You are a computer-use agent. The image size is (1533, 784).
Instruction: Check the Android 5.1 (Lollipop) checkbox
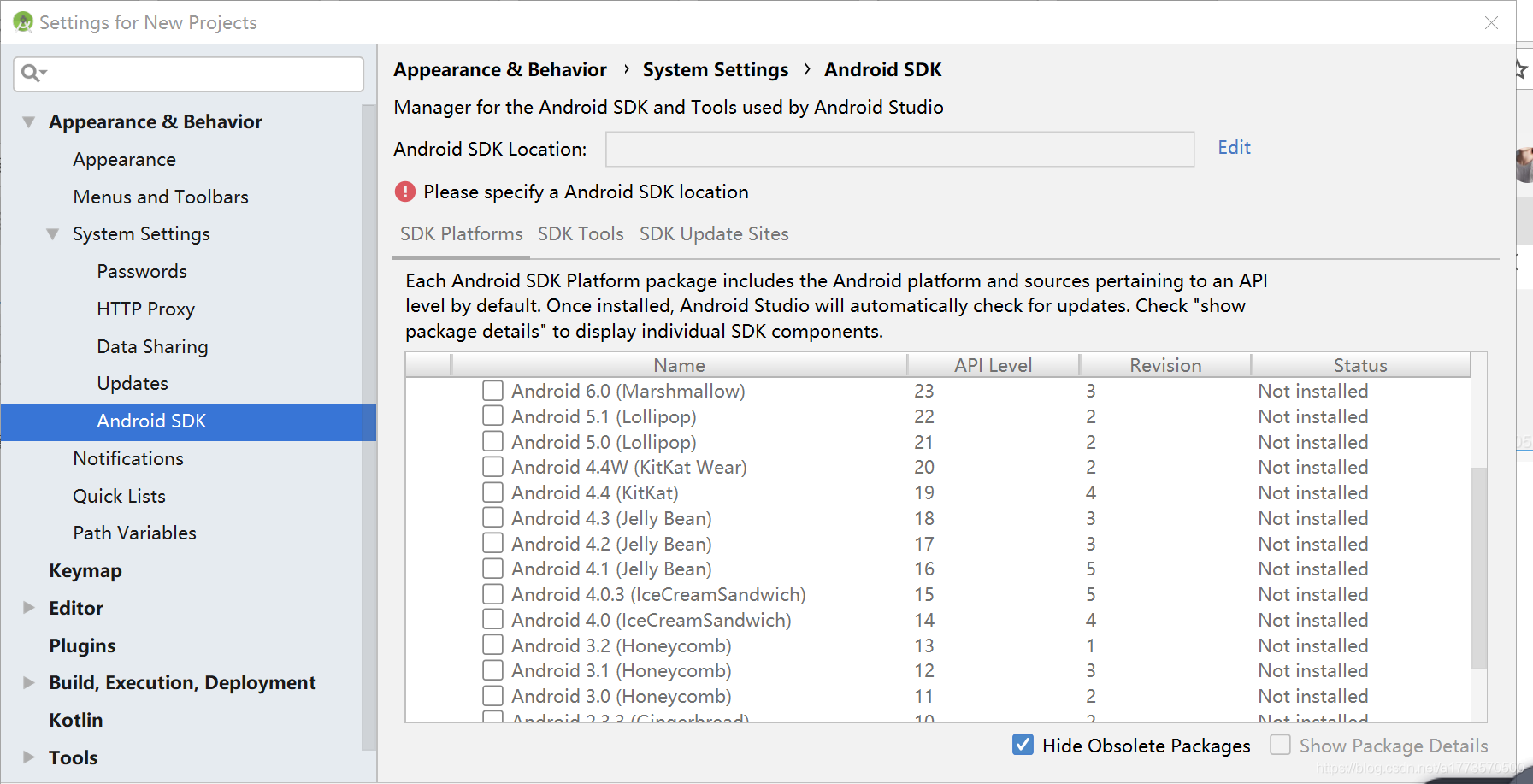(x=492, y=416)
